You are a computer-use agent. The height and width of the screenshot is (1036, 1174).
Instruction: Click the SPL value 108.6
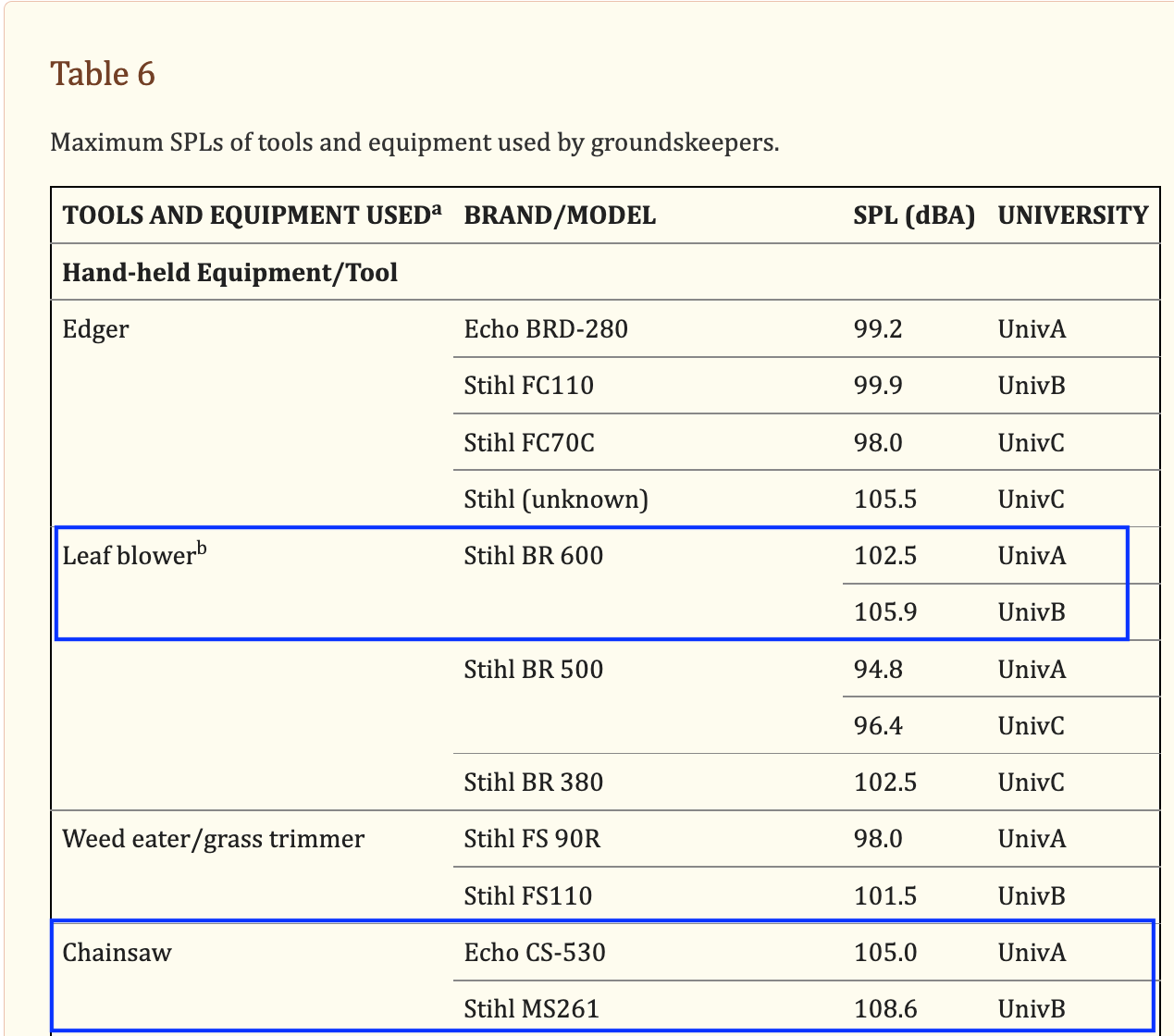click(885, 1009)
